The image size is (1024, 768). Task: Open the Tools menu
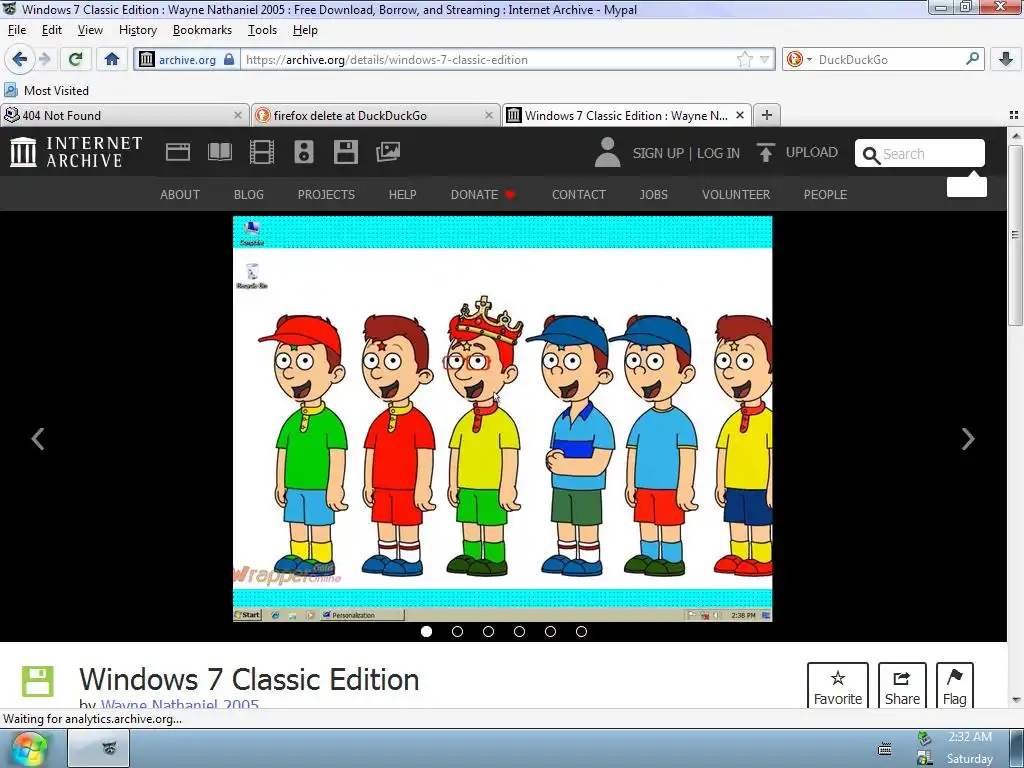(262, 30)
